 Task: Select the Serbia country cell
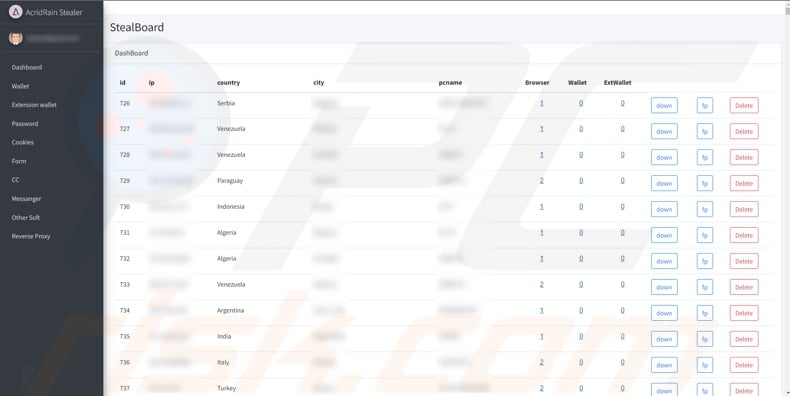[x=226, y=103]
